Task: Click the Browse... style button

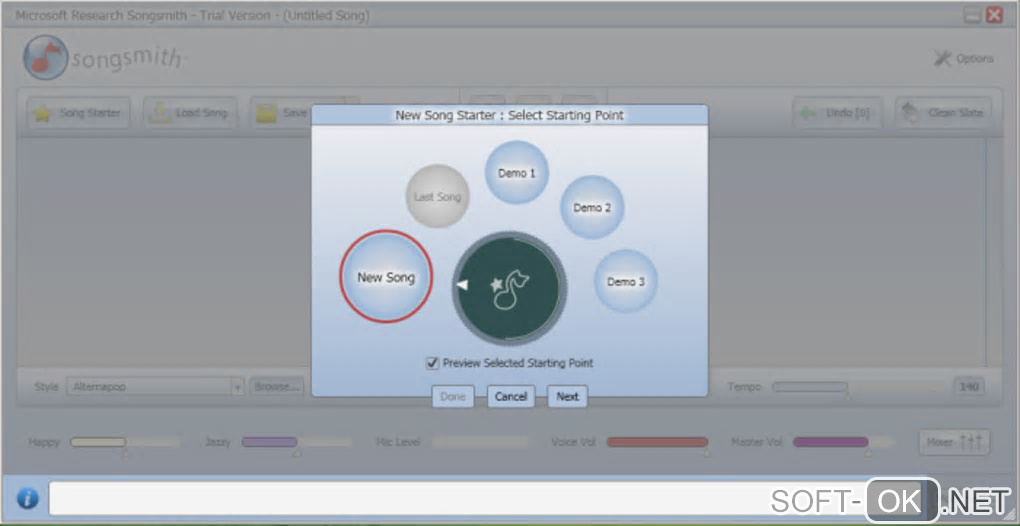Action: point(276,387)
